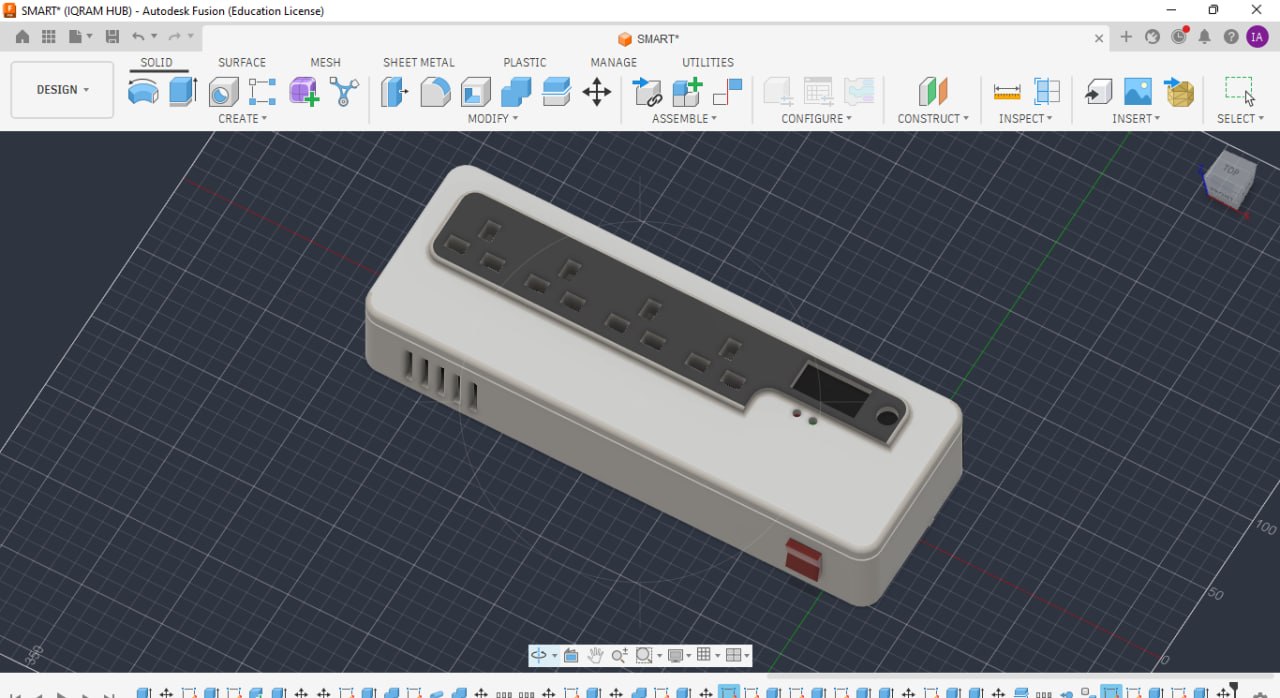The width and height of the screenshot is (1280, 698).
Task: Expand the CONFIGURE dropdown menu
Action: pos(817,118)
